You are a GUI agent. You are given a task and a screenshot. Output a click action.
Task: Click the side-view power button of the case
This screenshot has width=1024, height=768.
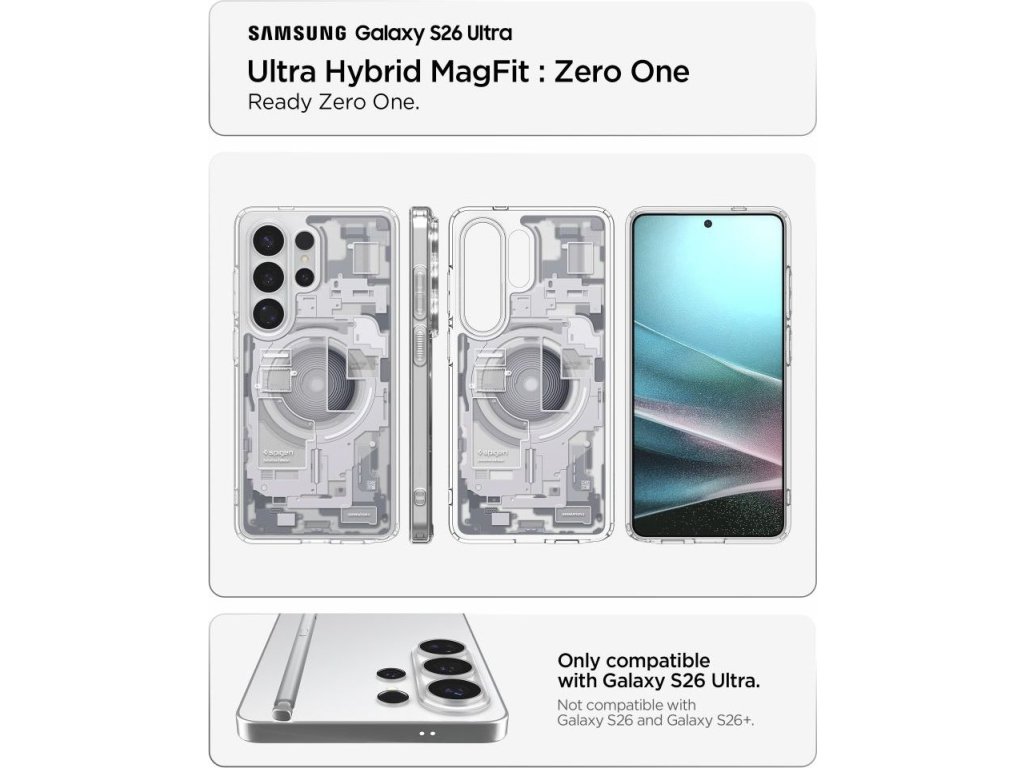(421, 344)
